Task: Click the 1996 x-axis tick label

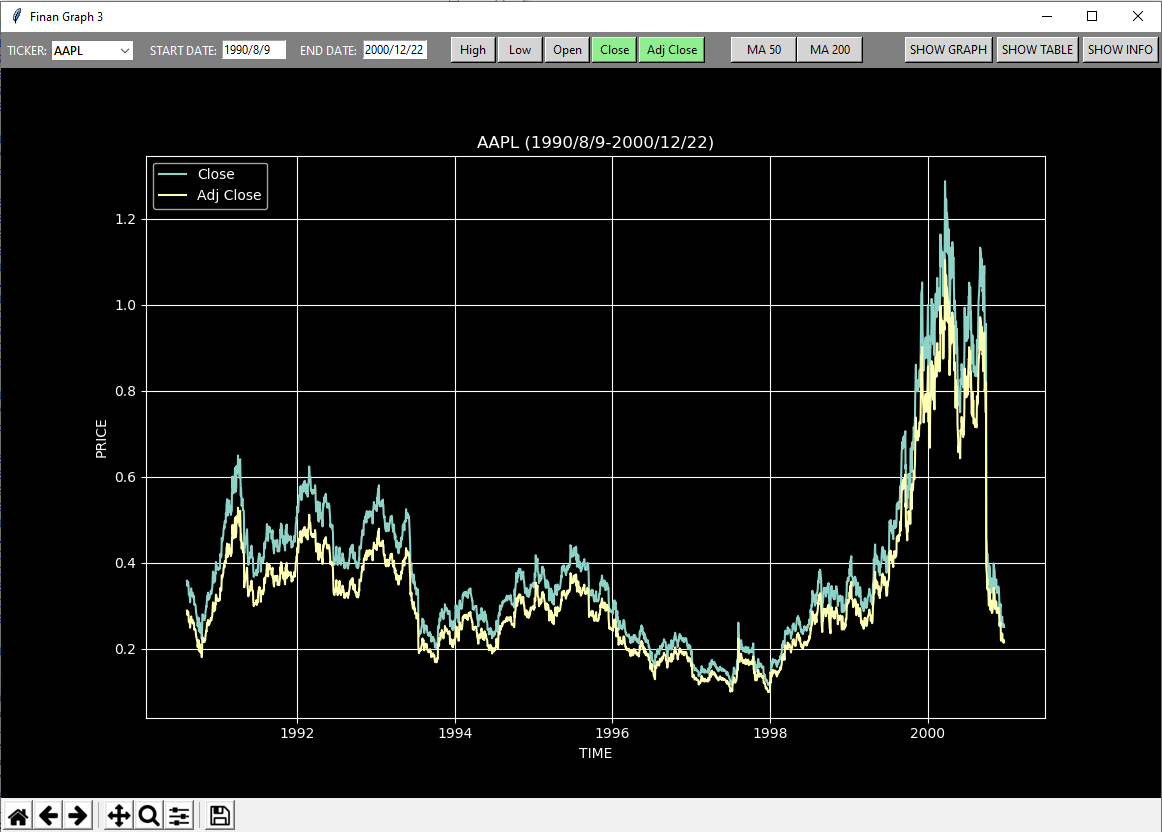Action: click(x=612, y=733)
